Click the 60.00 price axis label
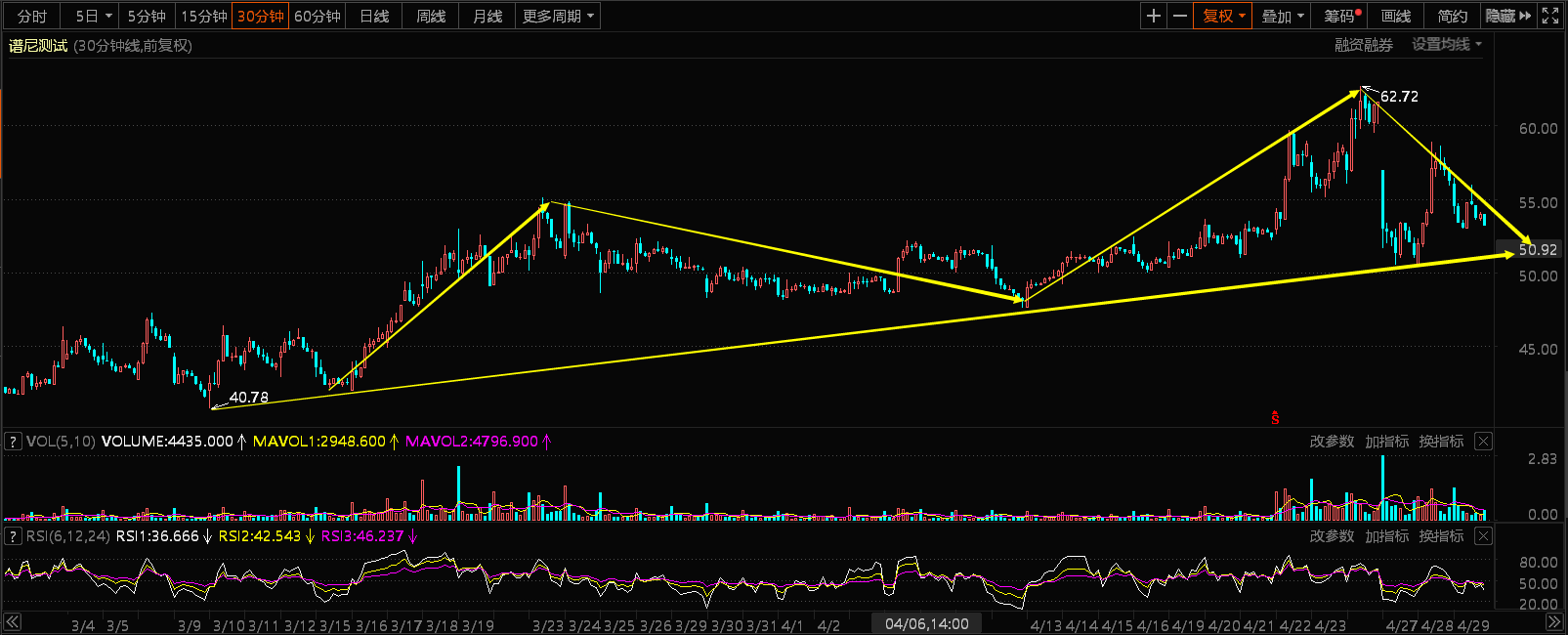The image size is (1568, 635). pyautogui.click(x=1538, y=128)
